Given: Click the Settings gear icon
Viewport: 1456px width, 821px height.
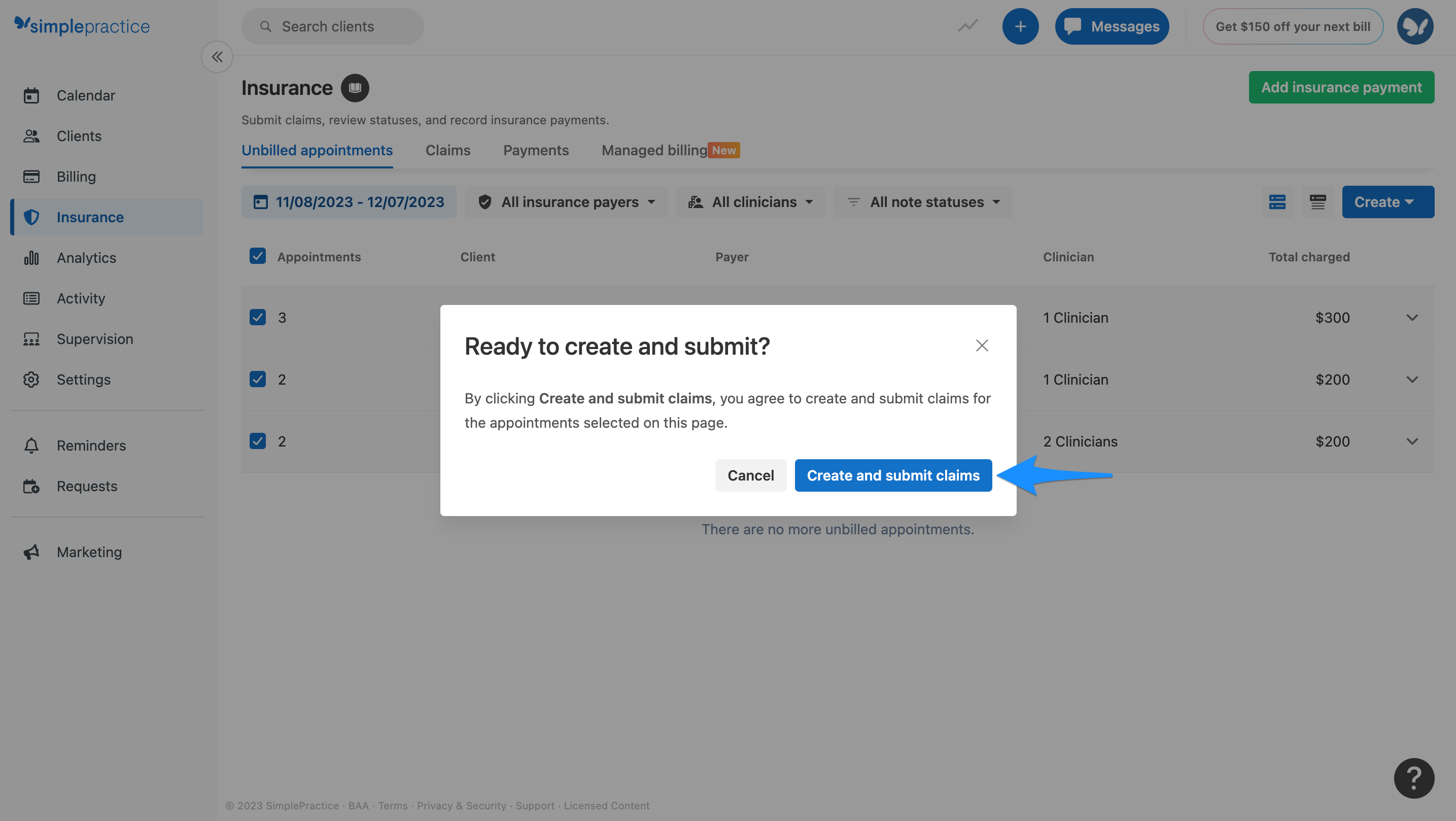Looking at the screenshot, I should point(31,380).
